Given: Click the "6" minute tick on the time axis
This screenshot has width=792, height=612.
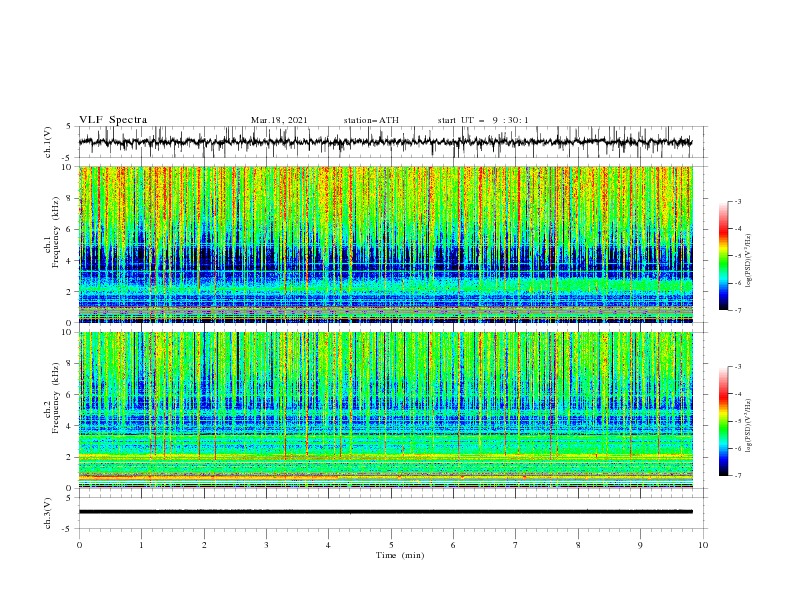Looking at the screenshot, I should [x=453, y=545].
